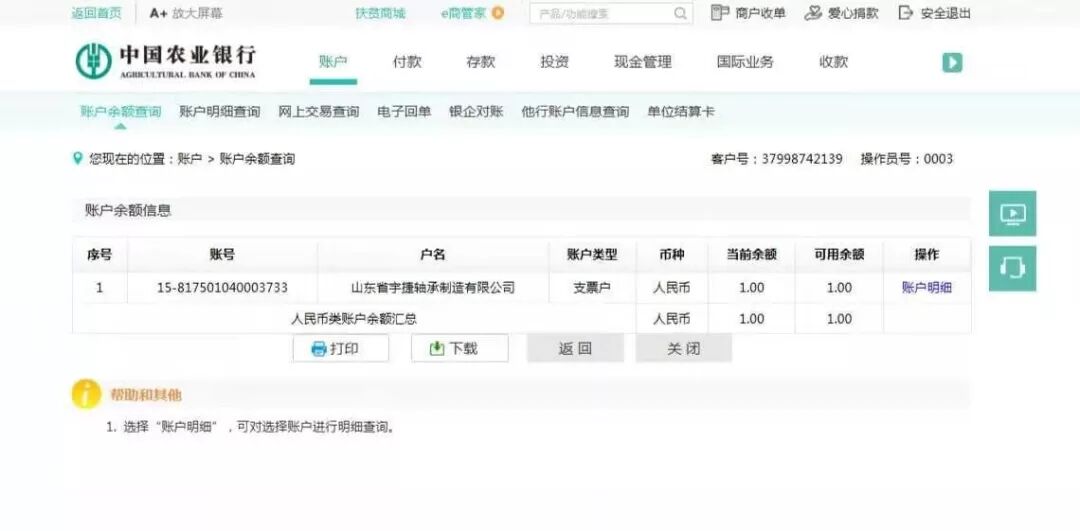1080x531 pixels.
Task: Click the orange arrow beside e商管家
Action: point(498,12)
